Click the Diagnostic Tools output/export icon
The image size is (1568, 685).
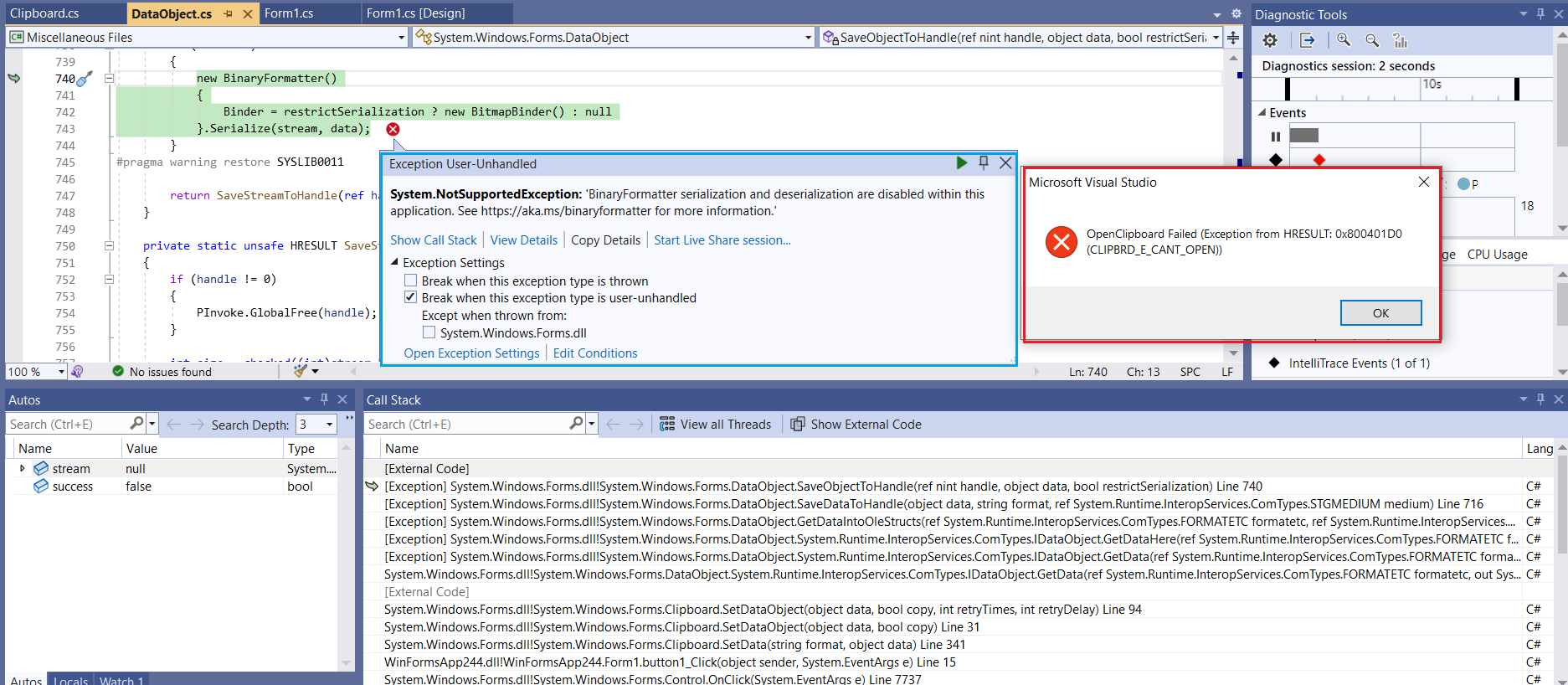[x=1307, y=40]
